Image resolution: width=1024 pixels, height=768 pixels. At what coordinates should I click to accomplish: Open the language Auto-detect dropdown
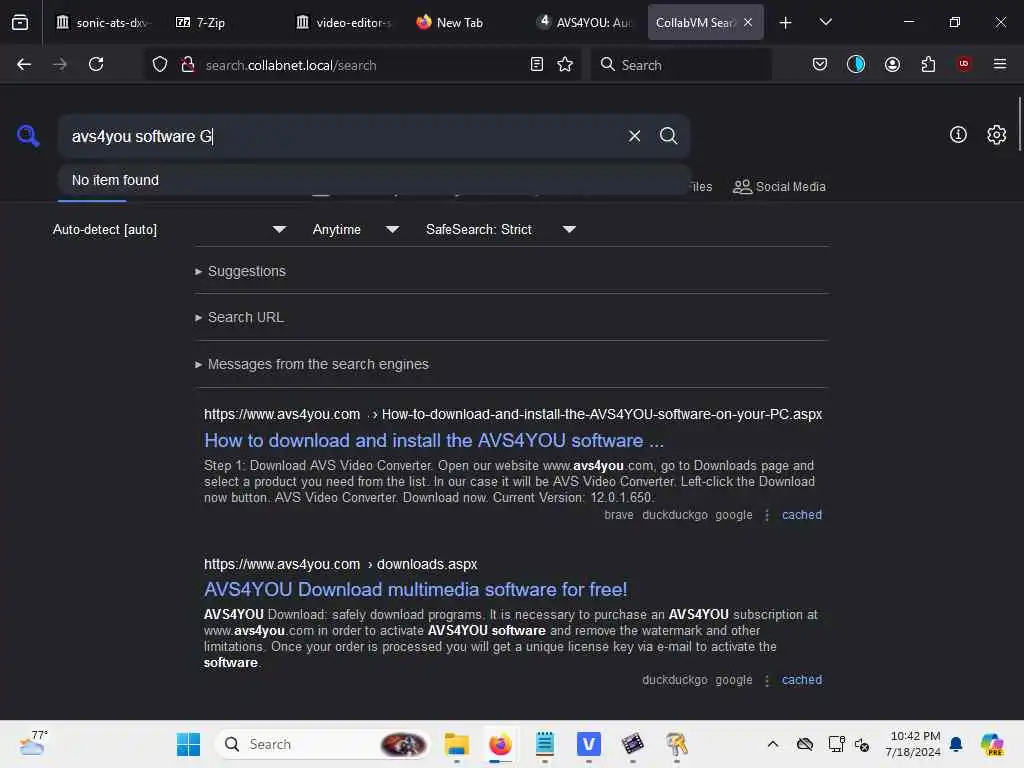click(x=169, y=229)
